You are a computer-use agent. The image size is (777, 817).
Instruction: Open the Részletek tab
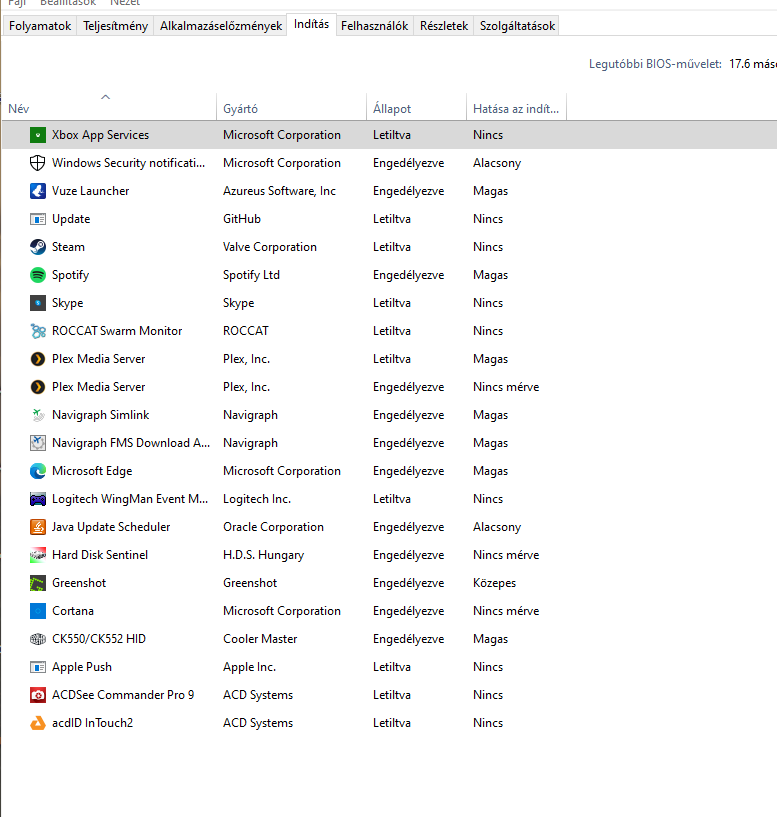(x=443, y=26)
